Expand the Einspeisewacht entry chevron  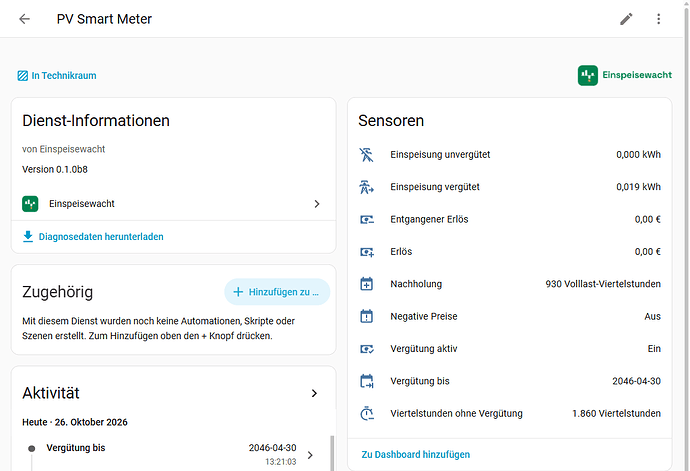pyautogui.click(x=316, y=204)
